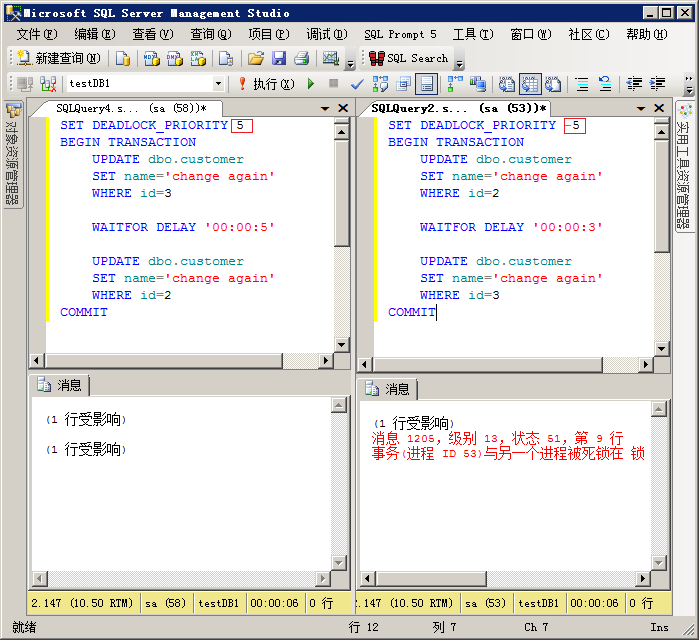699x640 pixels.
Task: Open the 文件(F) menu
Action: (37, 34)
